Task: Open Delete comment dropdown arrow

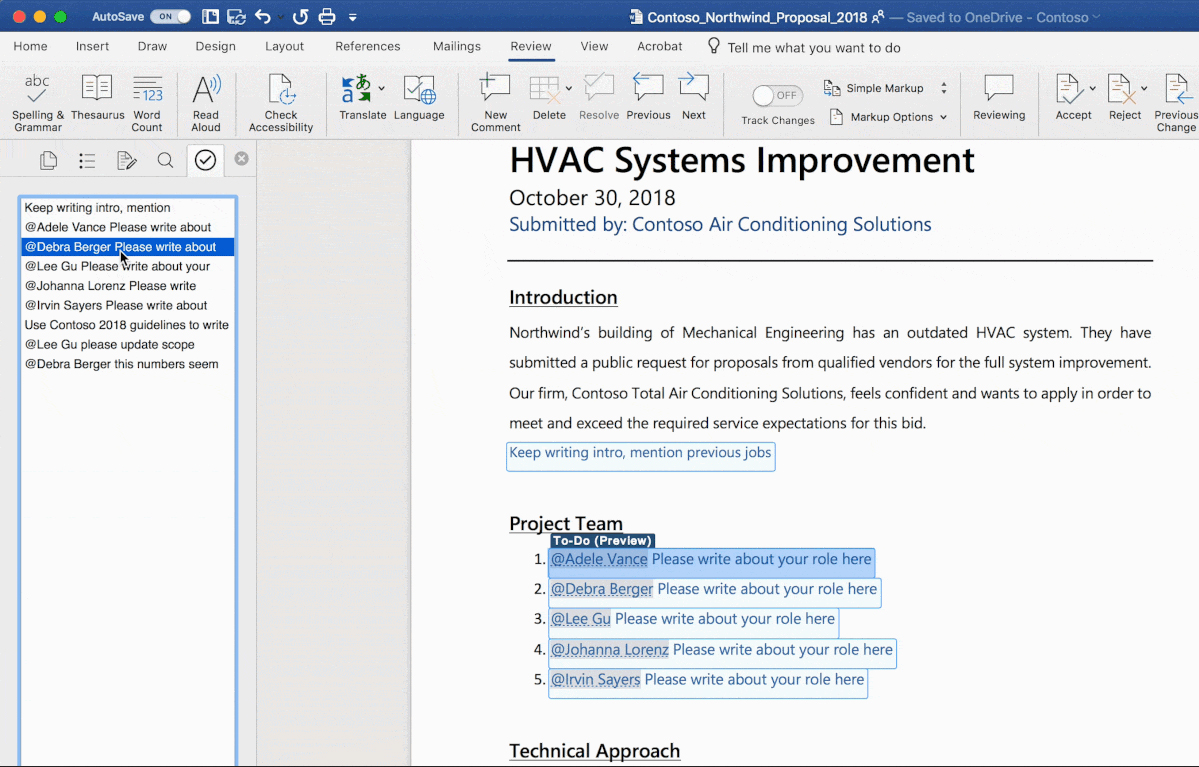Action: (x=569, y=88)
